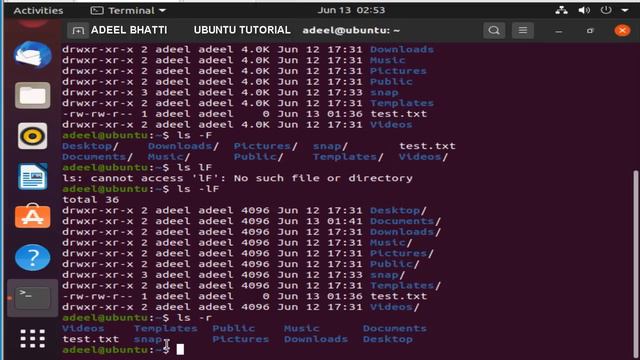The width and height of the screenshot is (640, 360).
Task: Close the terminal window
Action: [x=622, y=31]
